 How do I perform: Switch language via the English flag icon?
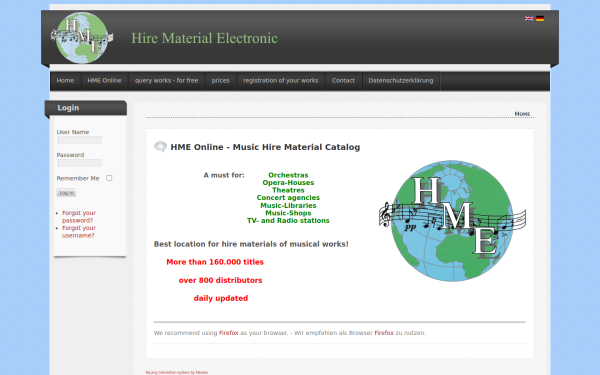(x=529, y=18)
